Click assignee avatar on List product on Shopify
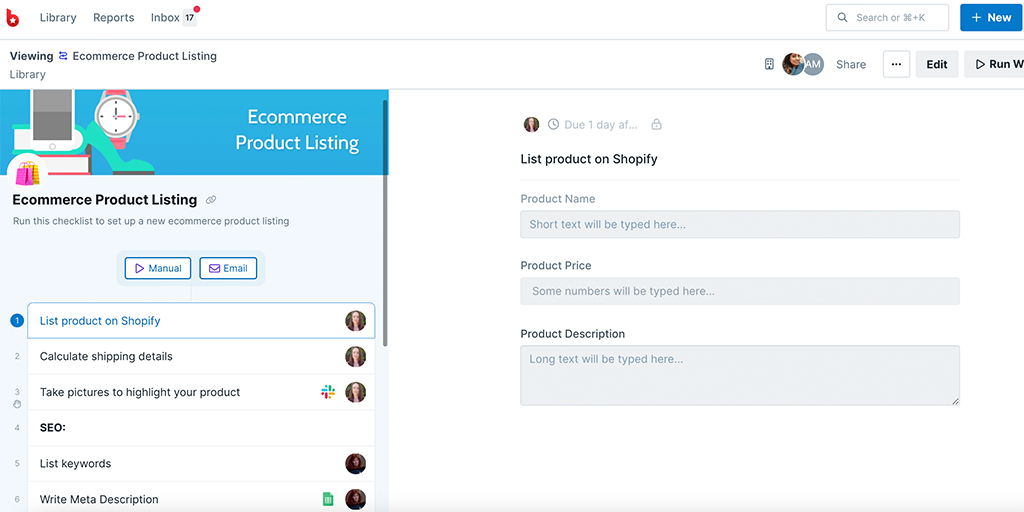The image size is (1024, 512). [355, 321]
